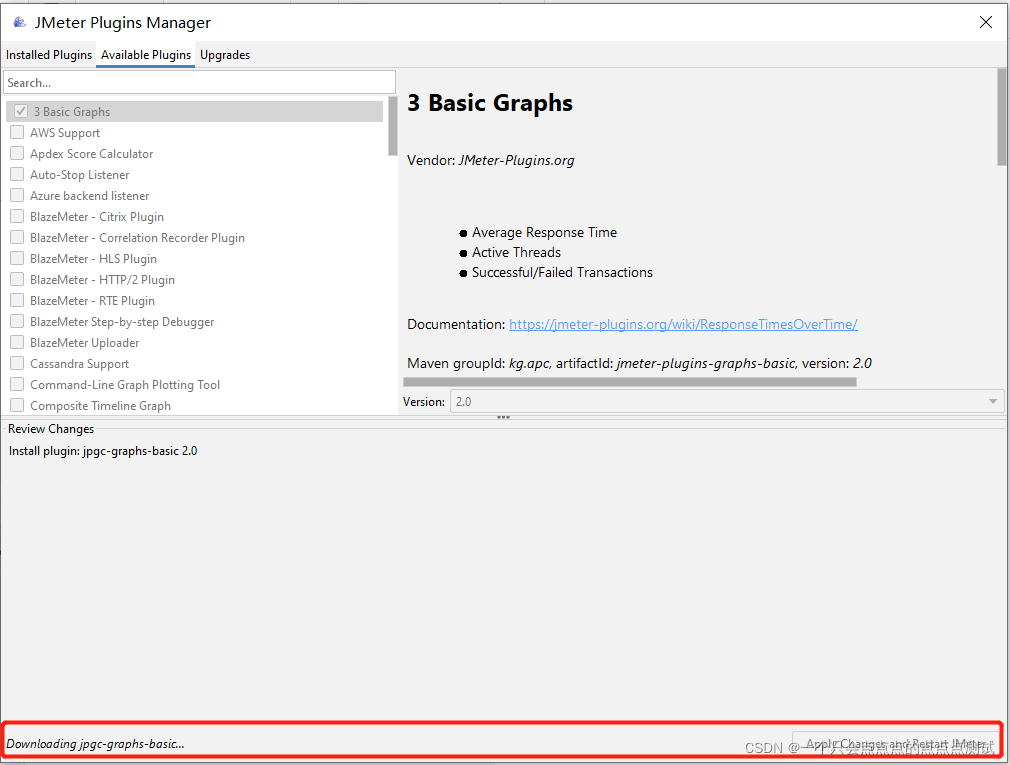Switch to the Available Plugins tab

(146, 55)
